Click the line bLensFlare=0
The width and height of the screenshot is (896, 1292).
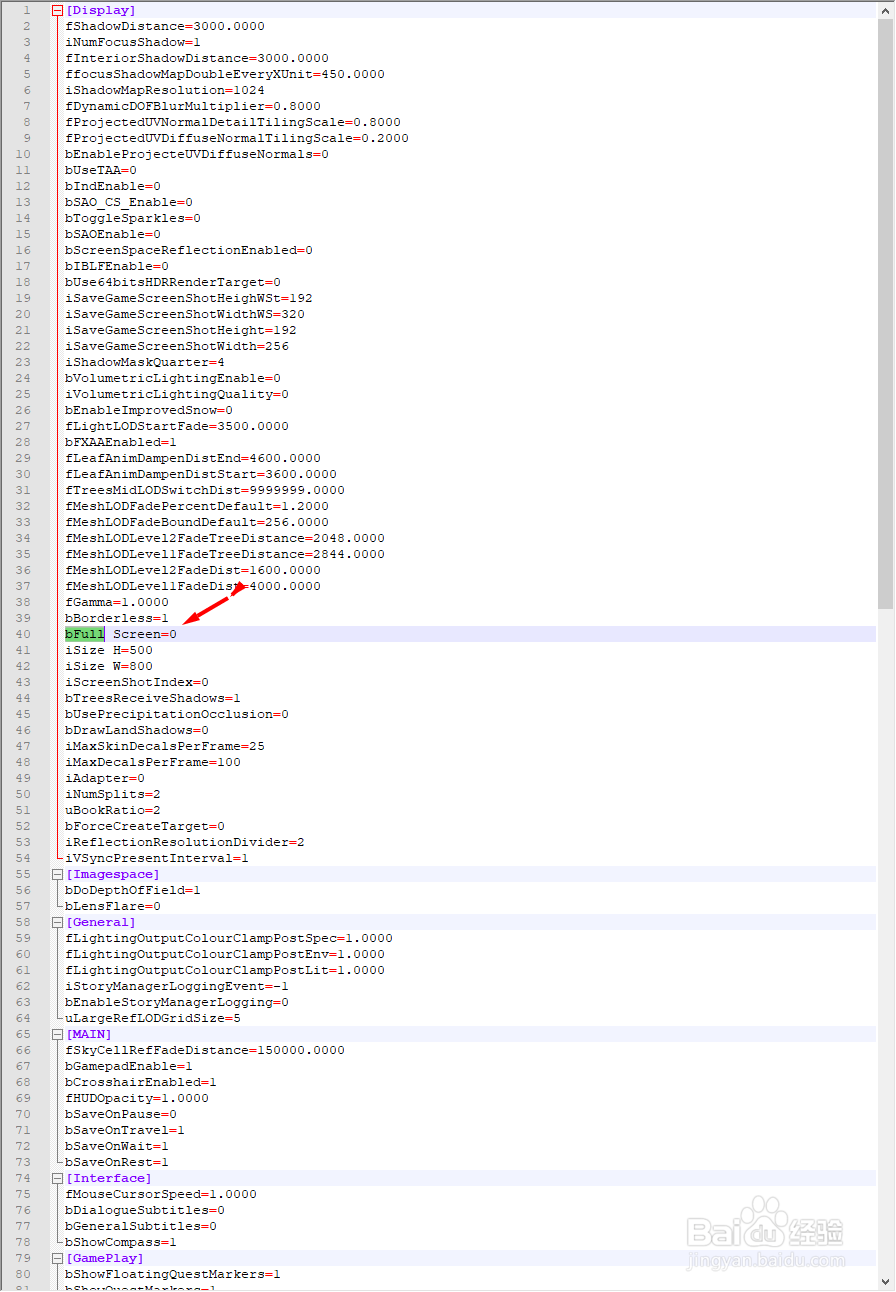pyautogui.click(x=113, y=906)
